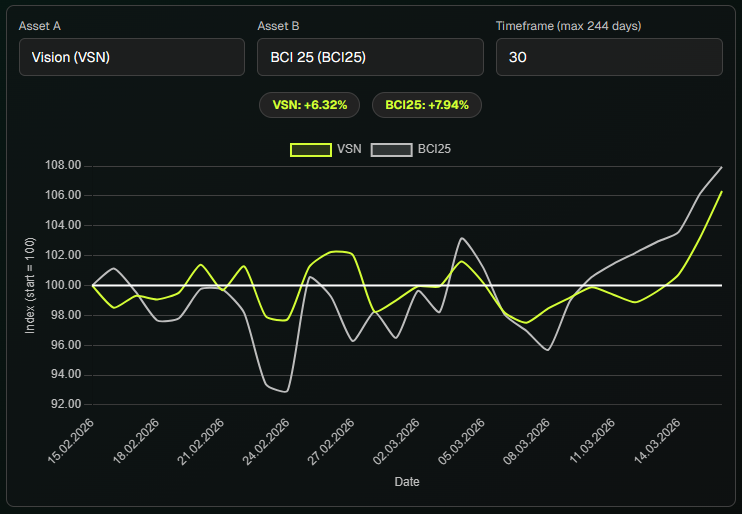Click the 102.00 y-axis value

[x=63, y=255]
